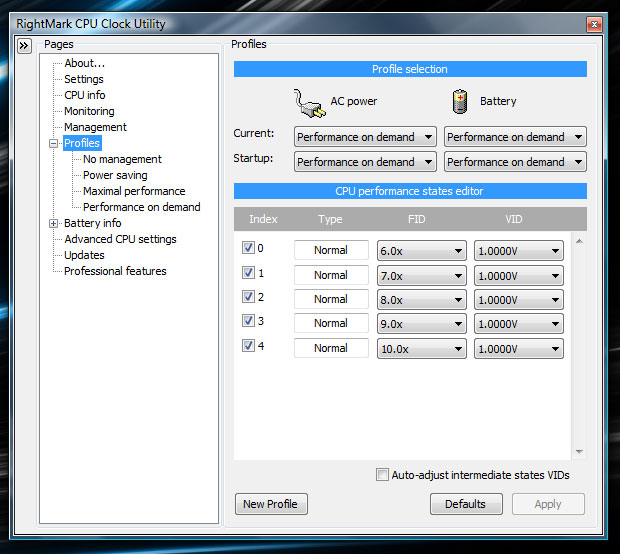This screenshot has width=620, height=554.
Task: Click the states list scroll up arrow
Action: coord(579,241)
